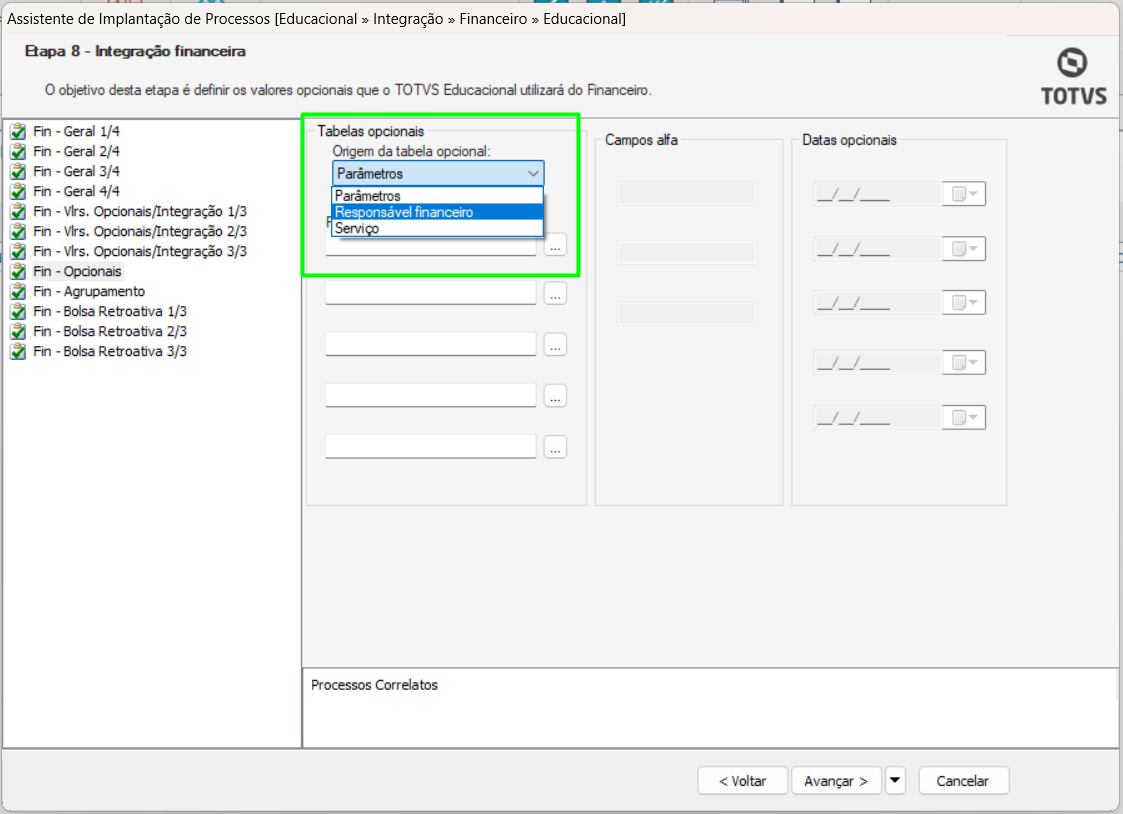Go to Fin - Vlrs. Opcionais/Integração 2/3
This screenshot has width=1123, height=814.
tap(140, 231)
